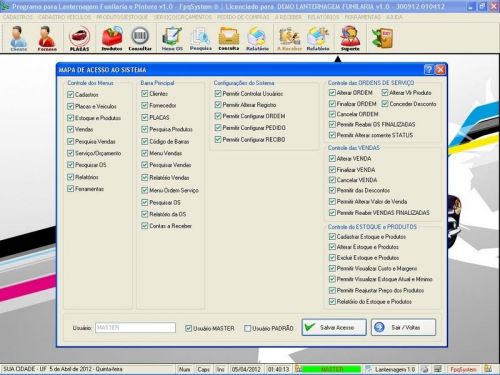
Task: Open the AJUDA menu
Action: coord(394,17)
